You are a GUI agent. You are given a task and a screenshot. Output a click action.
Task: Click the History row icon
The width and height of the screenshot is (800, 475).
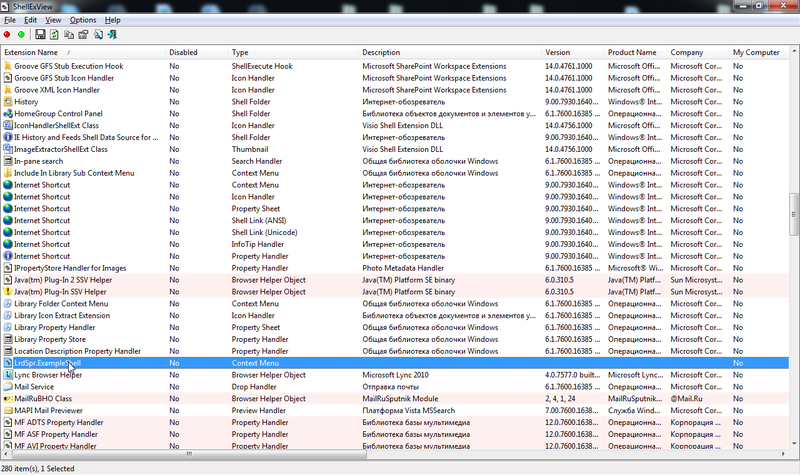[8, 102]
